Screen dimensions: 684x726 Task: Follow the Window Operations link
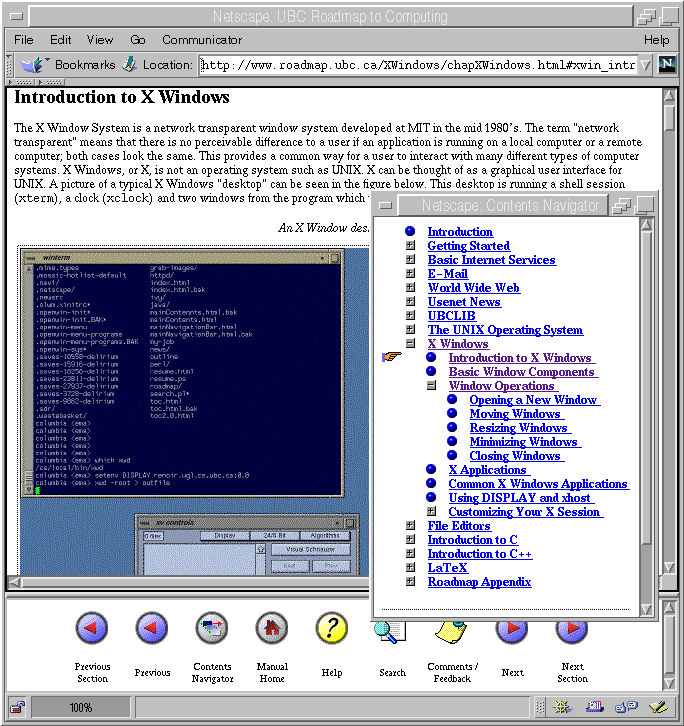pos(502,386)
